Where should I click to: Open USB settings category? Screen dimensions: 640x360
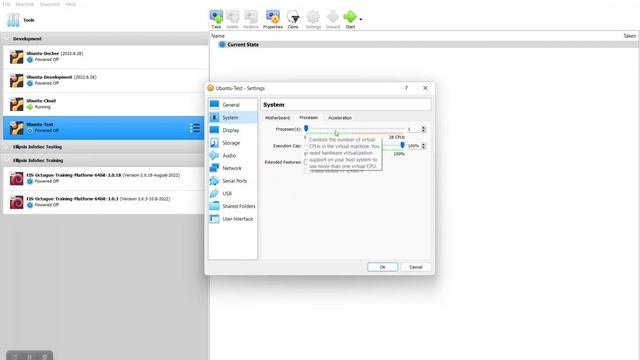coord(233,193)
